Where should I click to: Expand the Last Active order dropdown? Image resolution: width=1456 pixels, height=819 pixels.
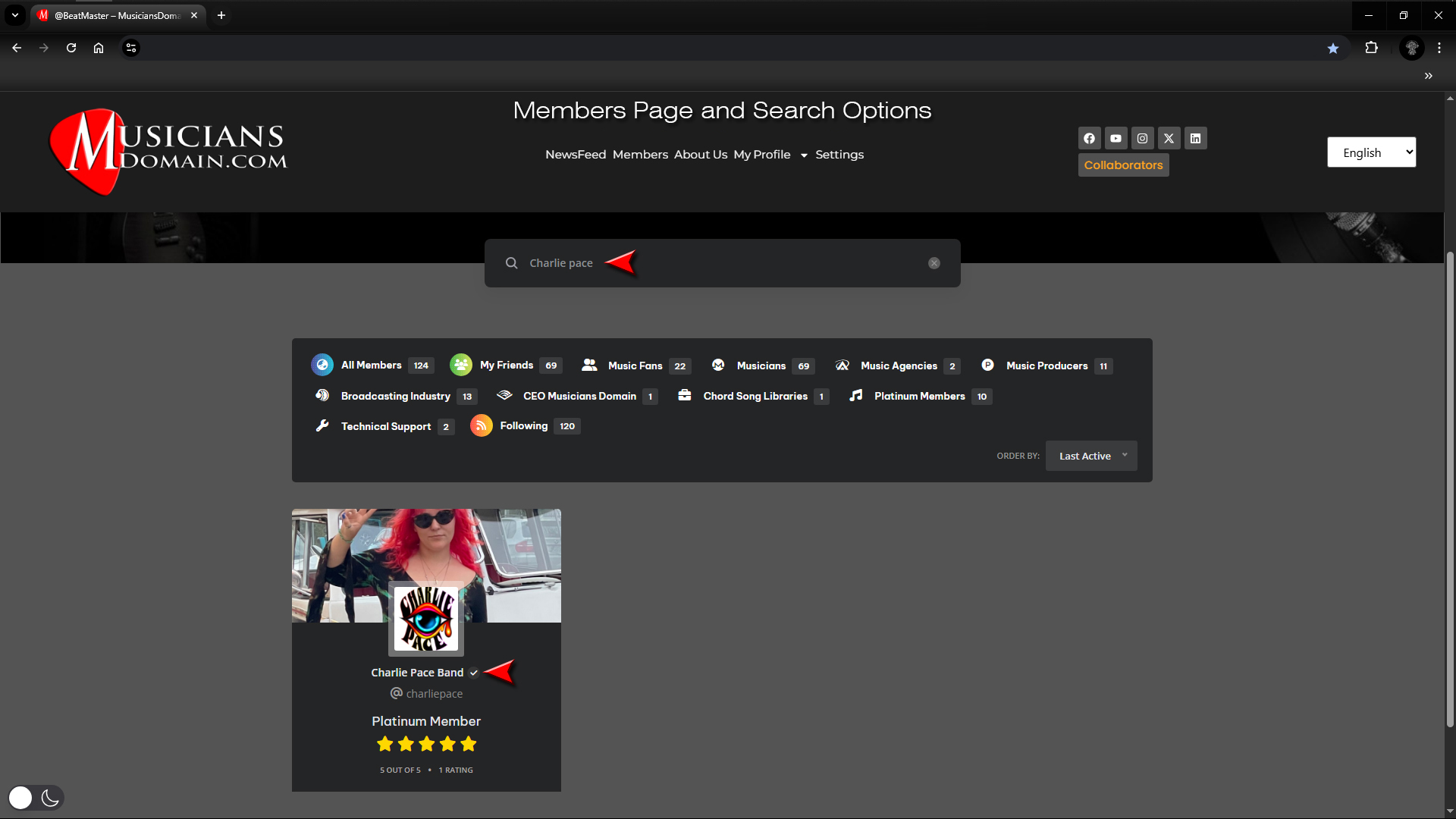coord(1091,456)
